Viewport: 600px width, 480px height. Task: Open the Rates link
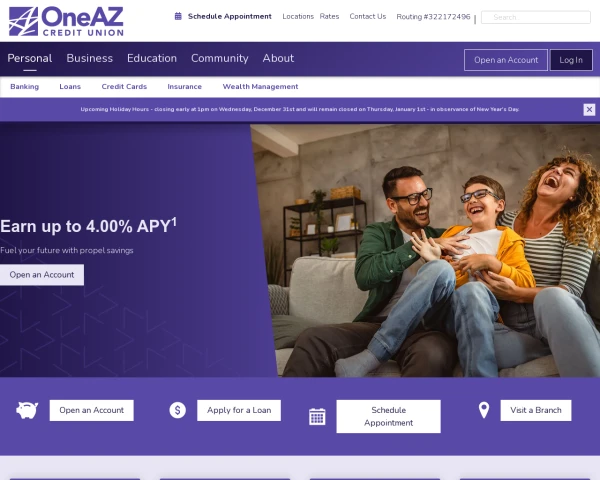(x=329, y=16)
